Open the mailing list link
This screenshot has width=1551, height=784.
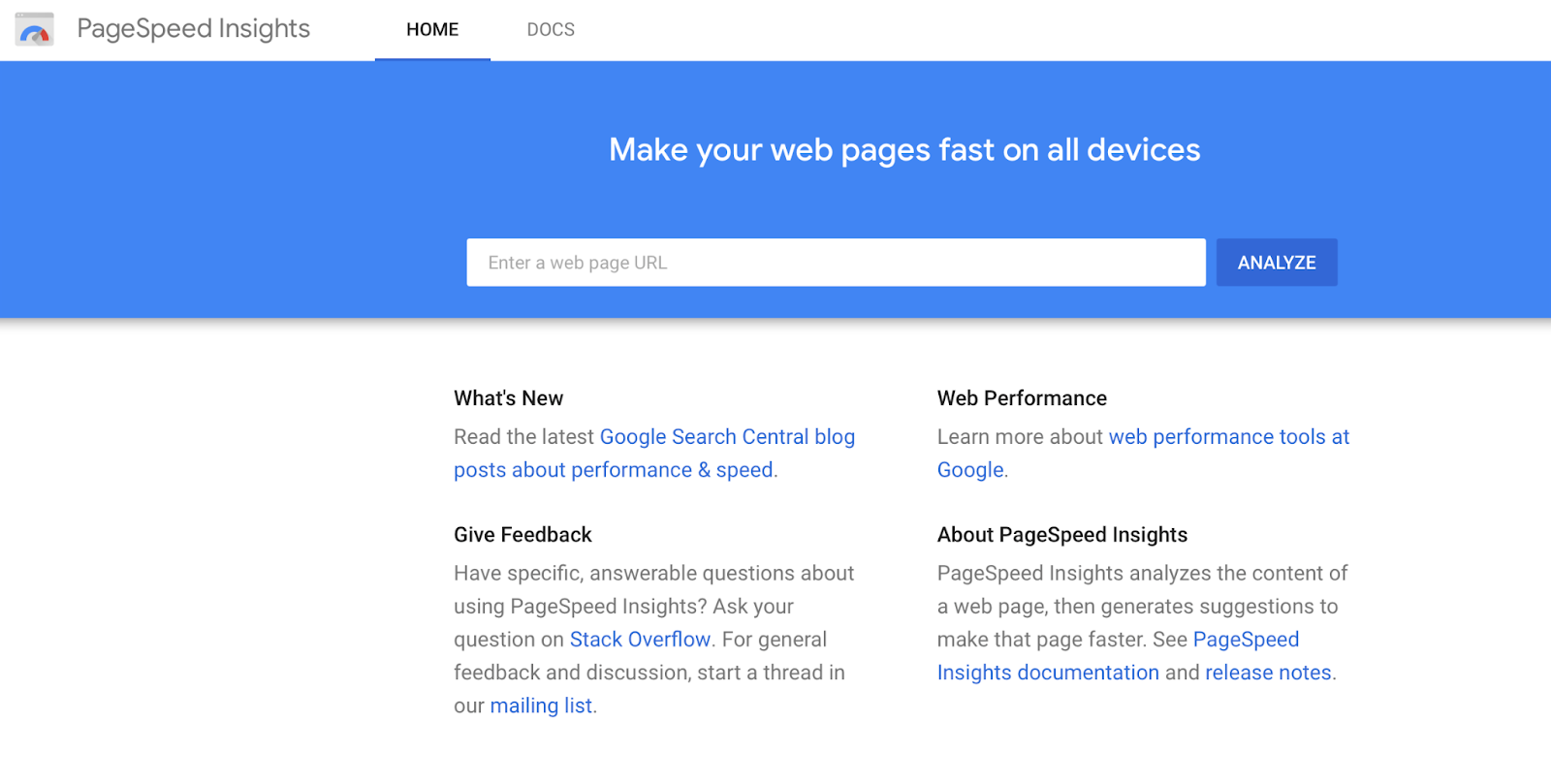pyautogui.click(x=541, y=706)
